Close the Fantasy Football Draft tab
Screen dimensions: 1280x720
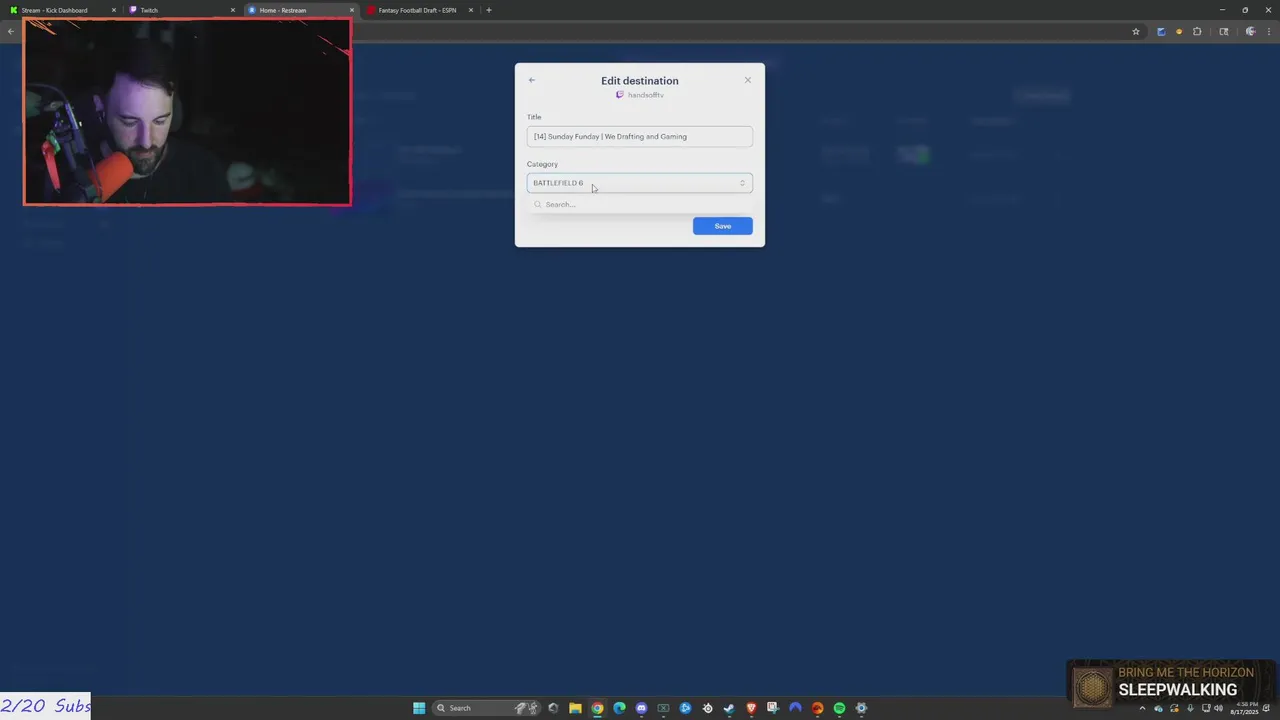point(471,10)
